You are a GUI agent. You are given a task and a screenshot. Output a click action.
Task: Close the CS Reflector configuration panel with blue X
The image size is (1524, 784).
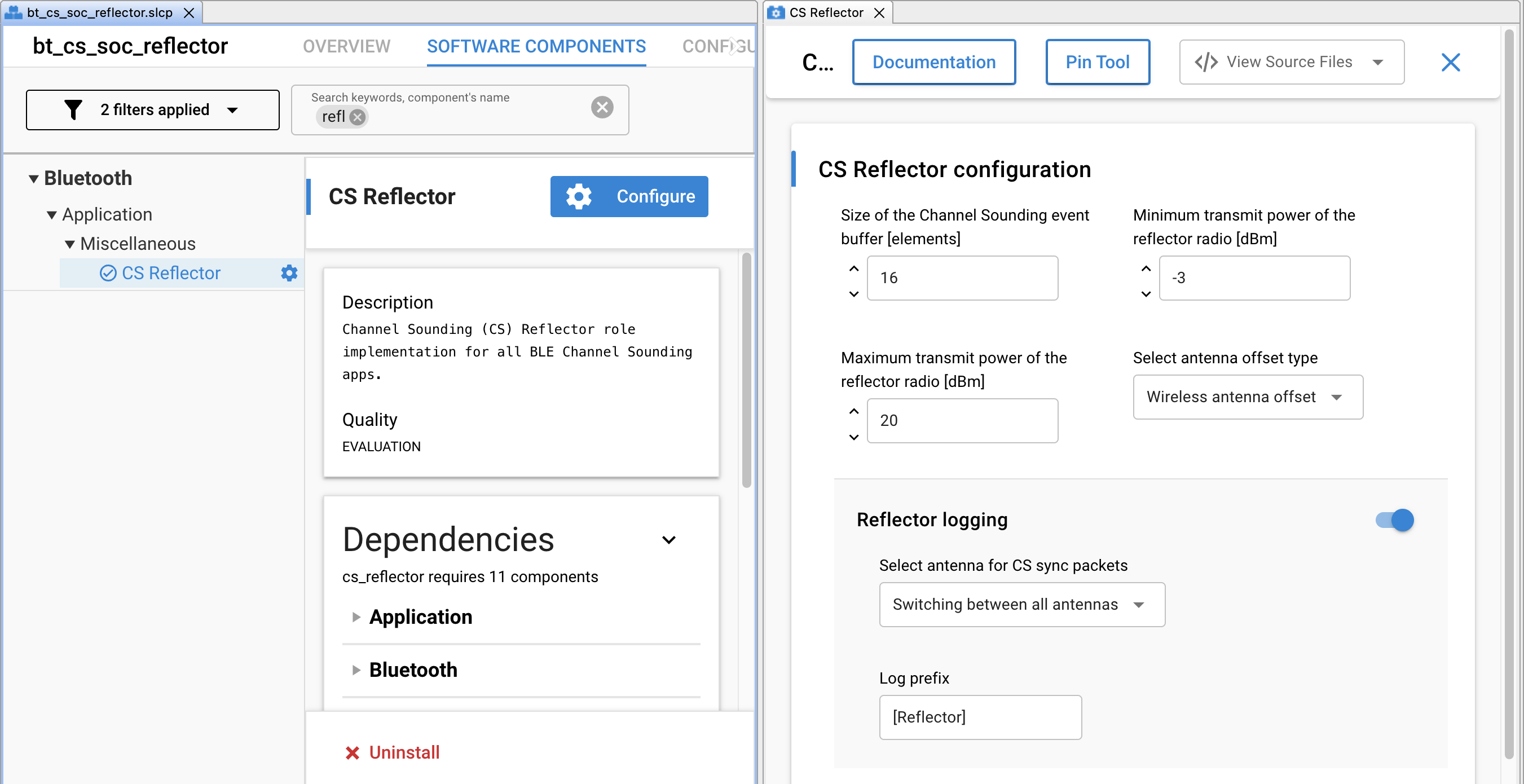1450,61
